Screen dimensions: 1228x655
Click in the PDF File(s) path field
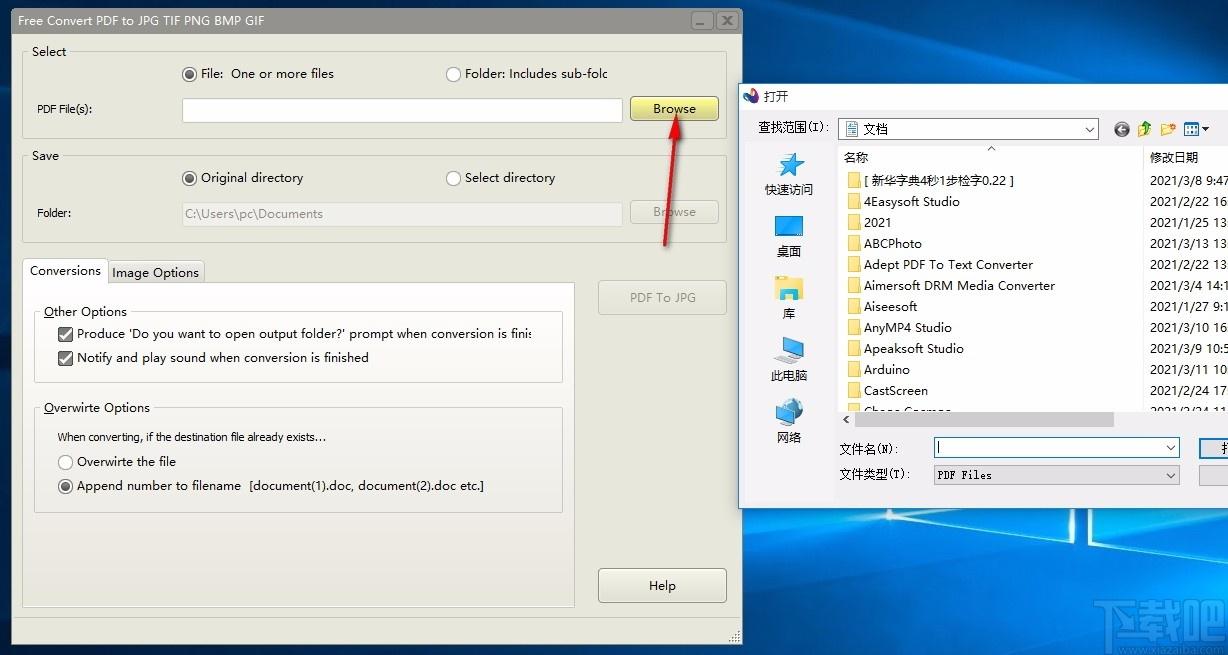[402, 110]
